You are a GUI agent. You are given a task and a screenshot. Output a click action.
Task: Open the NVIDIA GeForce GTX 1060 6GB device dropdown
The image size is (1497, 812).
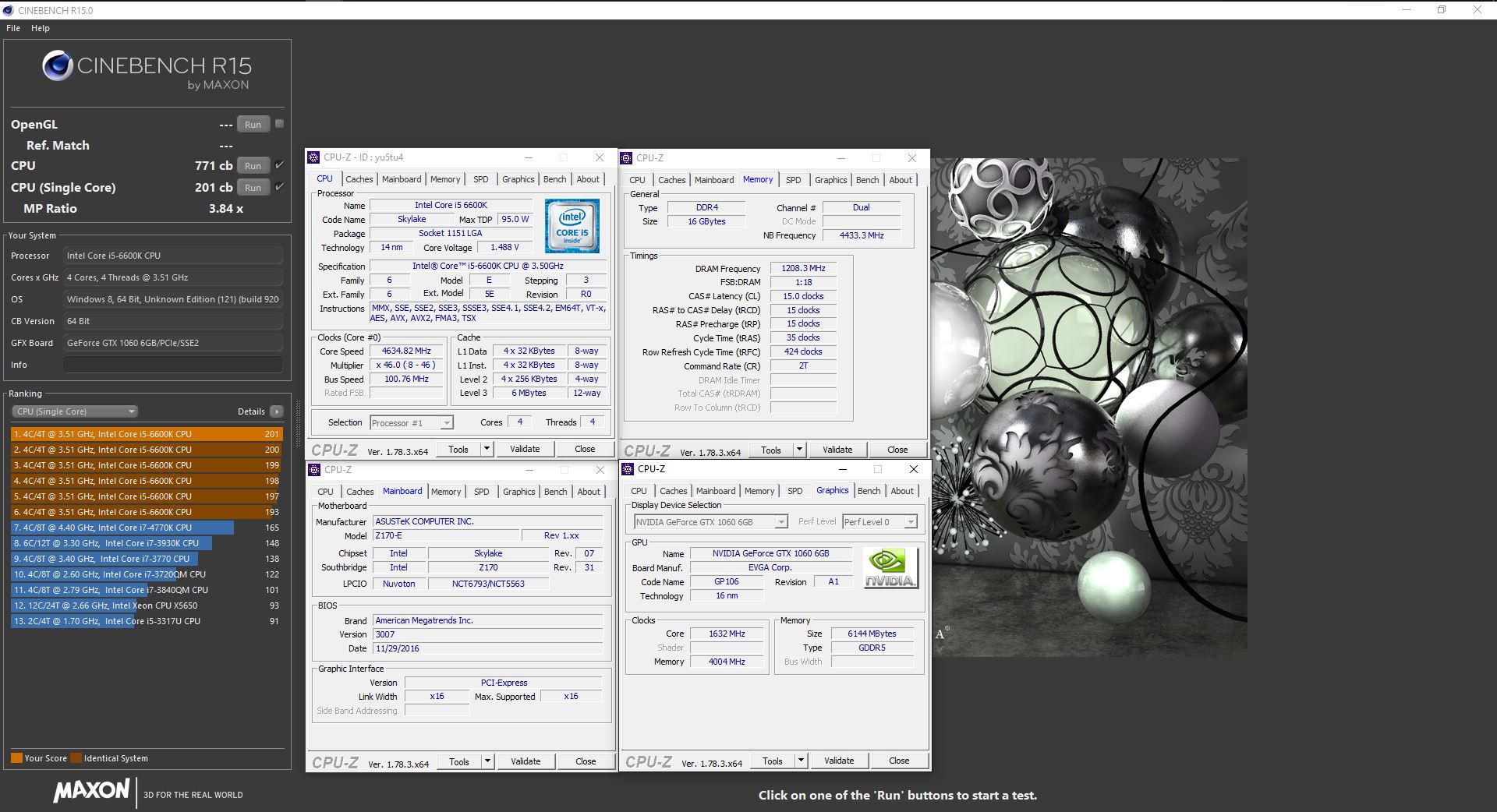(710, 522)
